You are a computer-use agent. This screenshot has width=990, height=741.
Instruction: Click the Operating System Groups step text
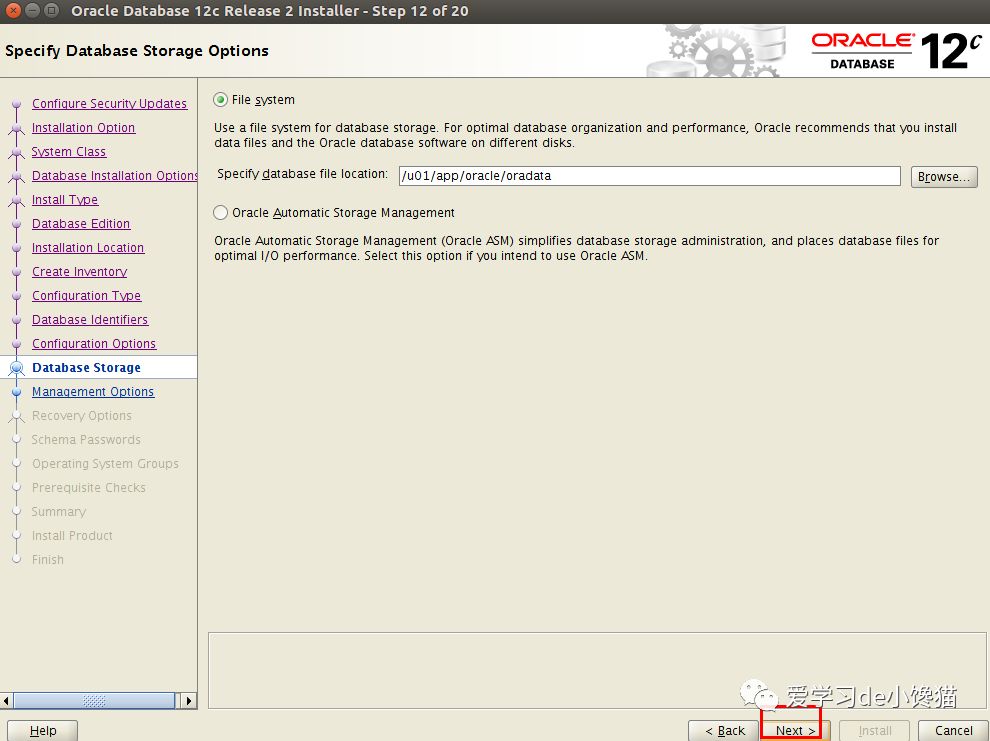(105, 463)
